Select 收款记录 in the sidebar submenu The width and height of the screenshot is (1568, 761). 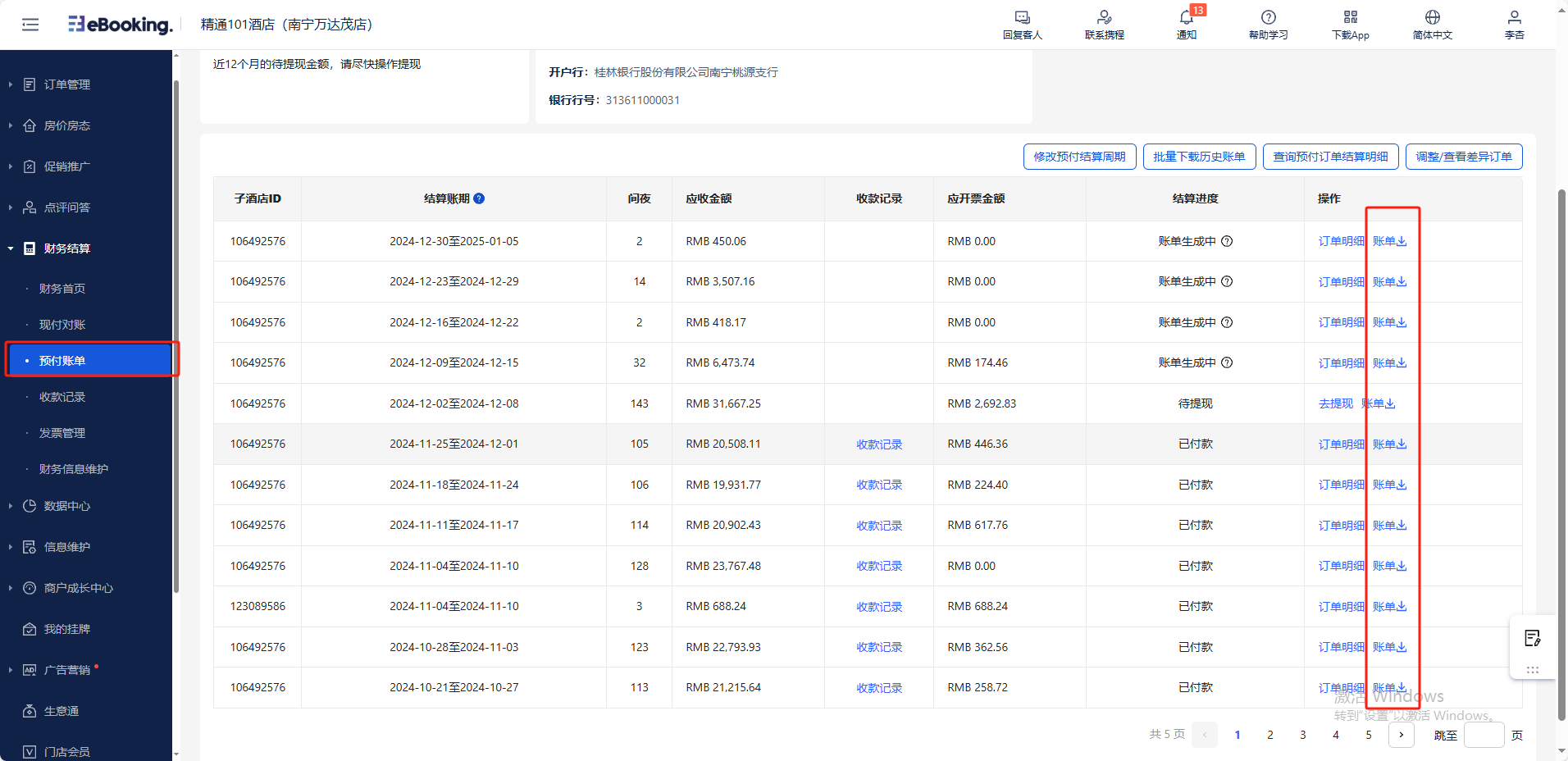pos(62,397)
